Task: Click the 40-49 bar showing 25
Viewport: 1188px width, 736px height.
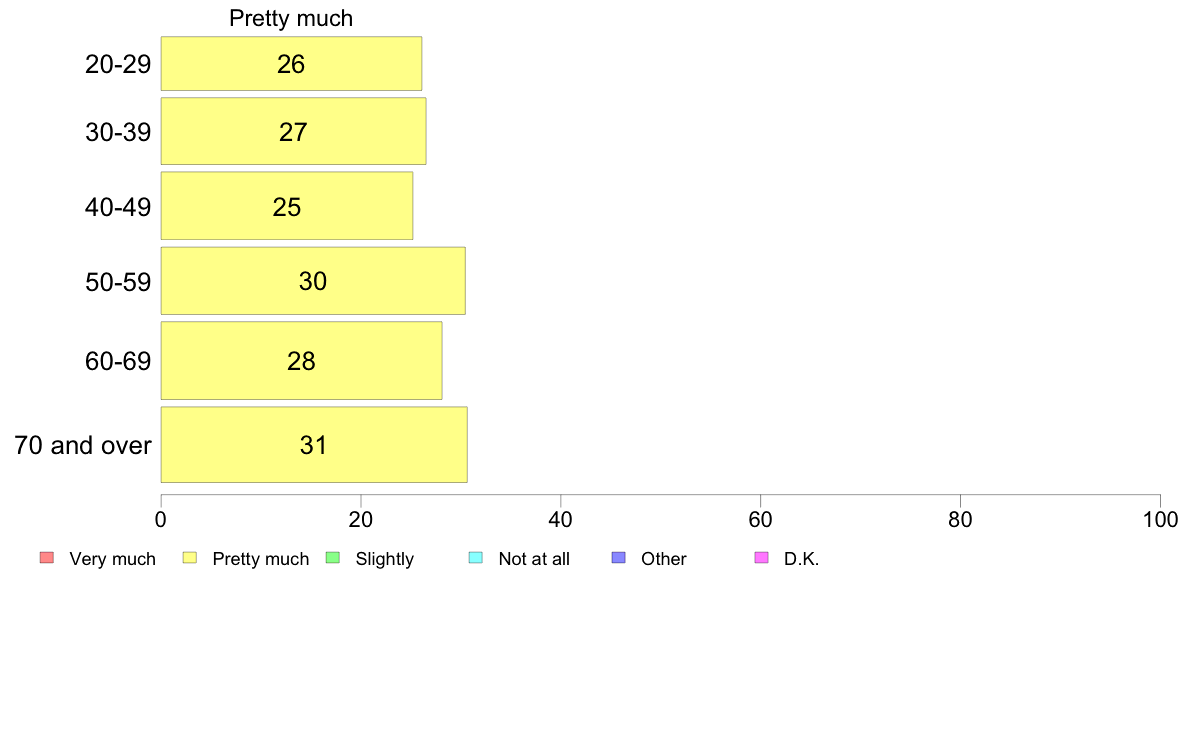Action: click(x=287, y=206)
